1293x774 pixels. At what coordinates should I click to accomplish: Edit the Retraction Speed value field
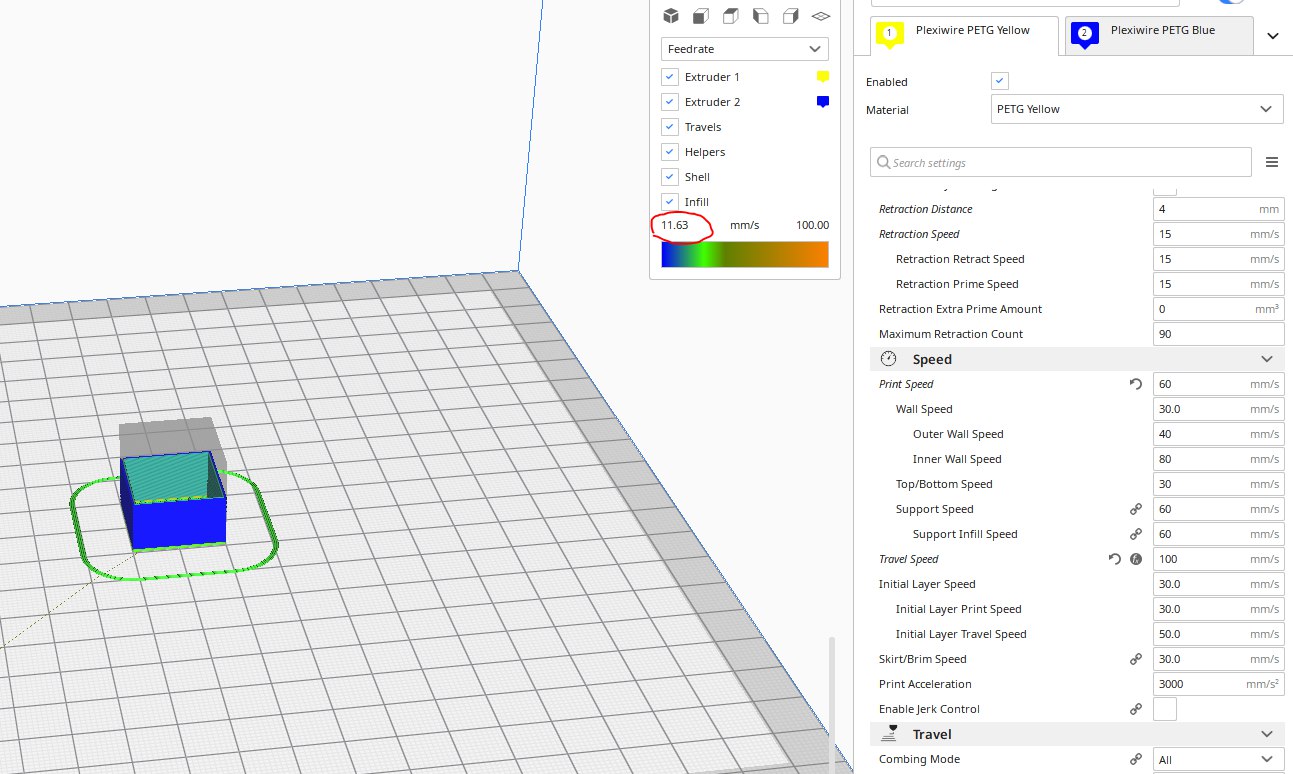tap(1219, 234)
